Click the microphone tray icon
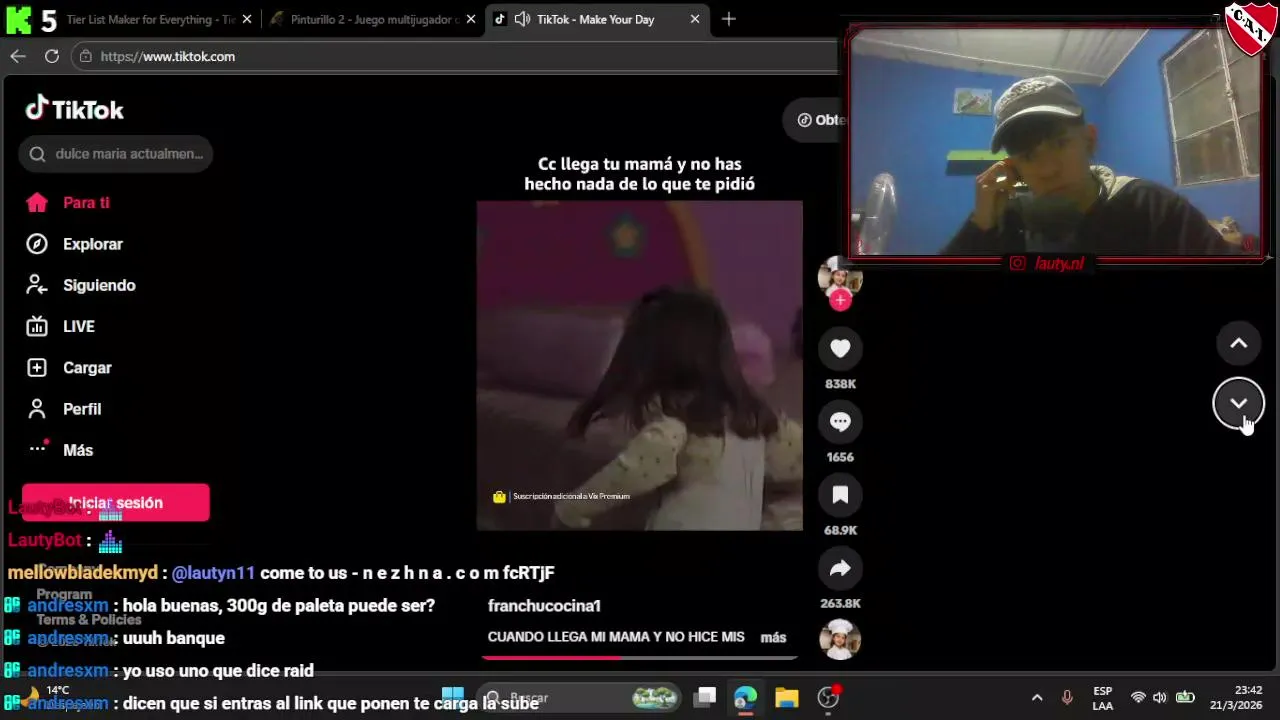 (x=1067, y=697)
